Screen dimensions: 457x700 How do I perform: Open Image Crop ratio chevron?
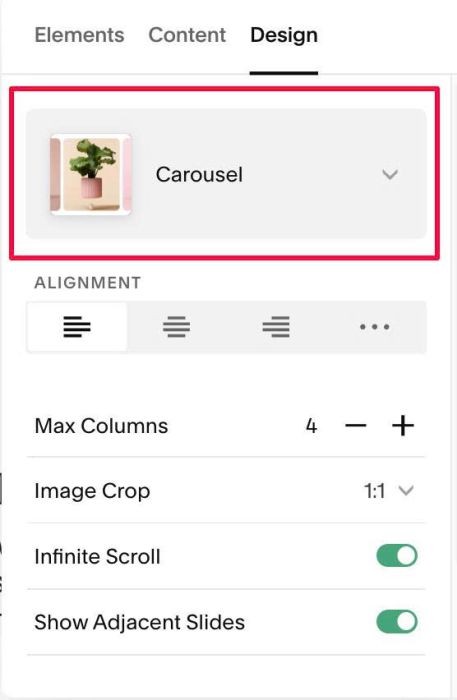point(406,491)
